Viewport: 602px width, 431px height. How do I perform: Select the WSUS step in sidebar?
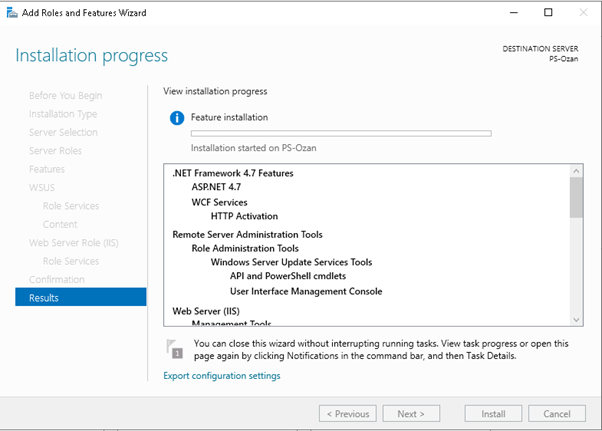[43, 187]
